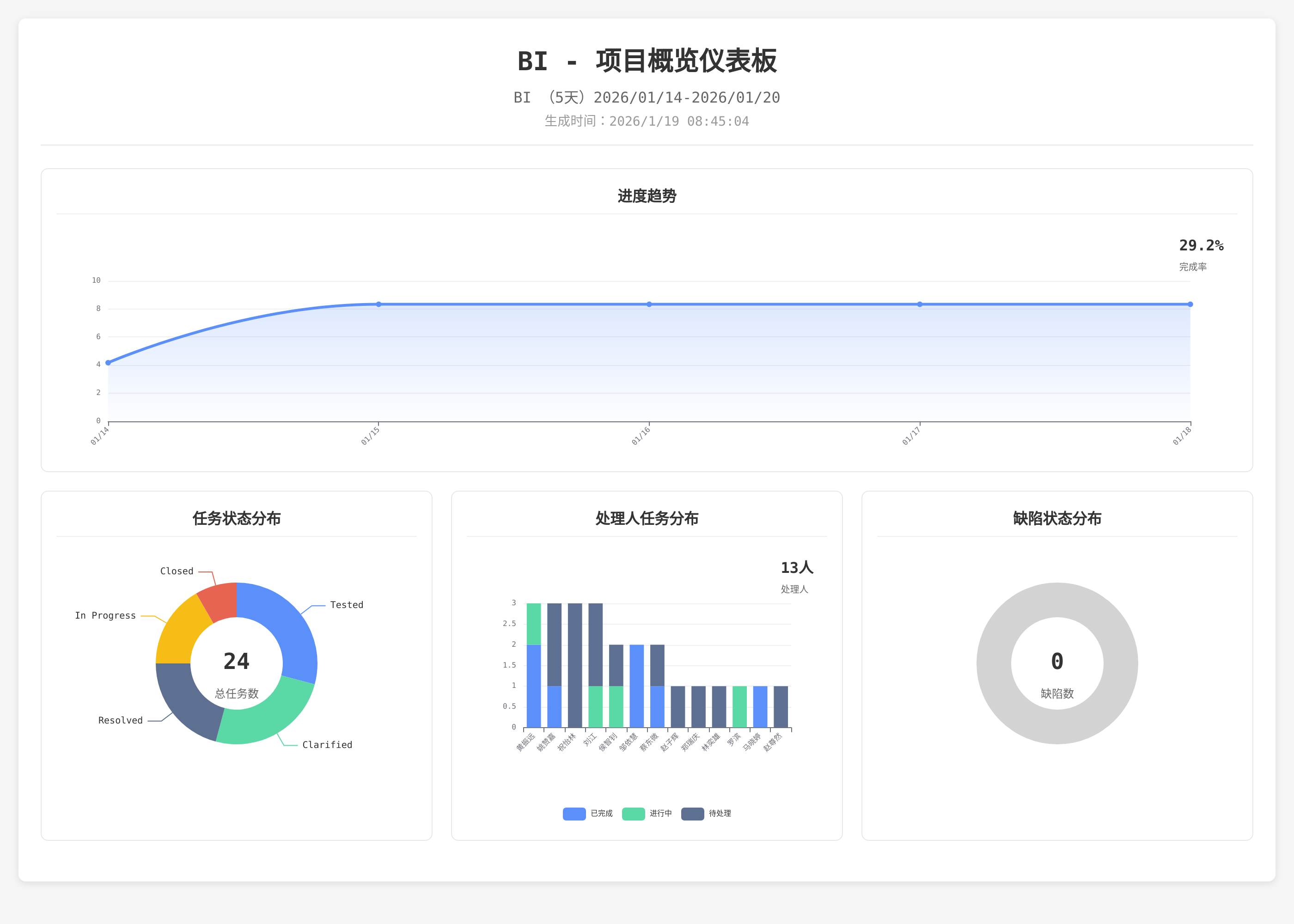Click the dashboard title 'BI - 项目概览仪表板'

(x=647, y=61)
